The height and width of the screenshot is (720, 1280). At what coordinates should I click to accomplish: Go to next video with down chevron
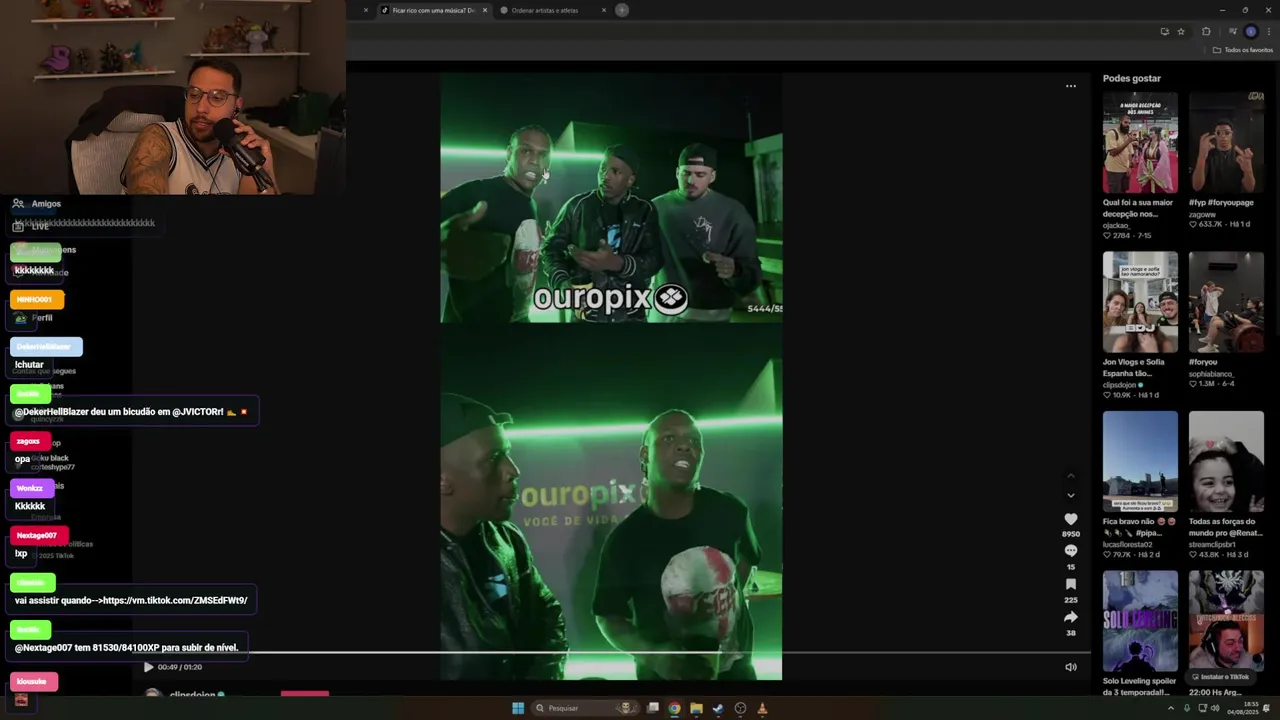tap(1071, 495)
